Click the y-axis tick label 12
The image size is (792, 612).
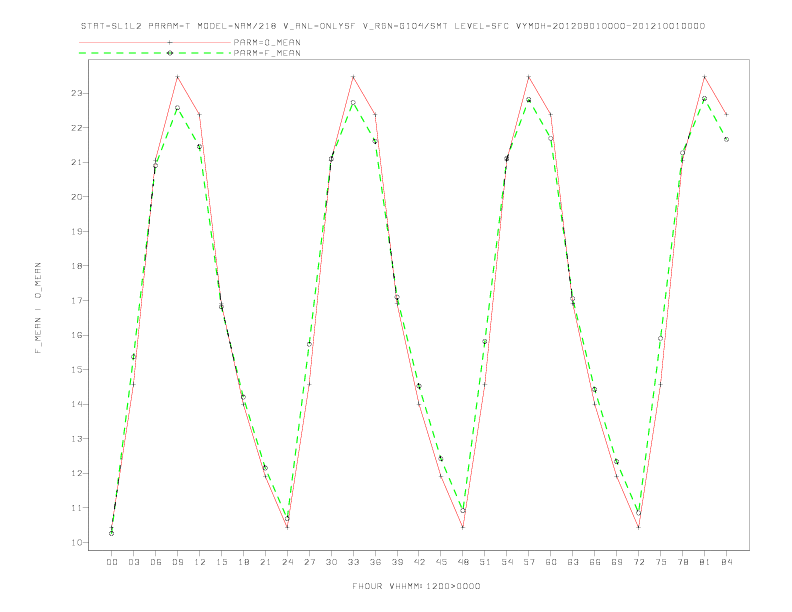coord(76,474)
